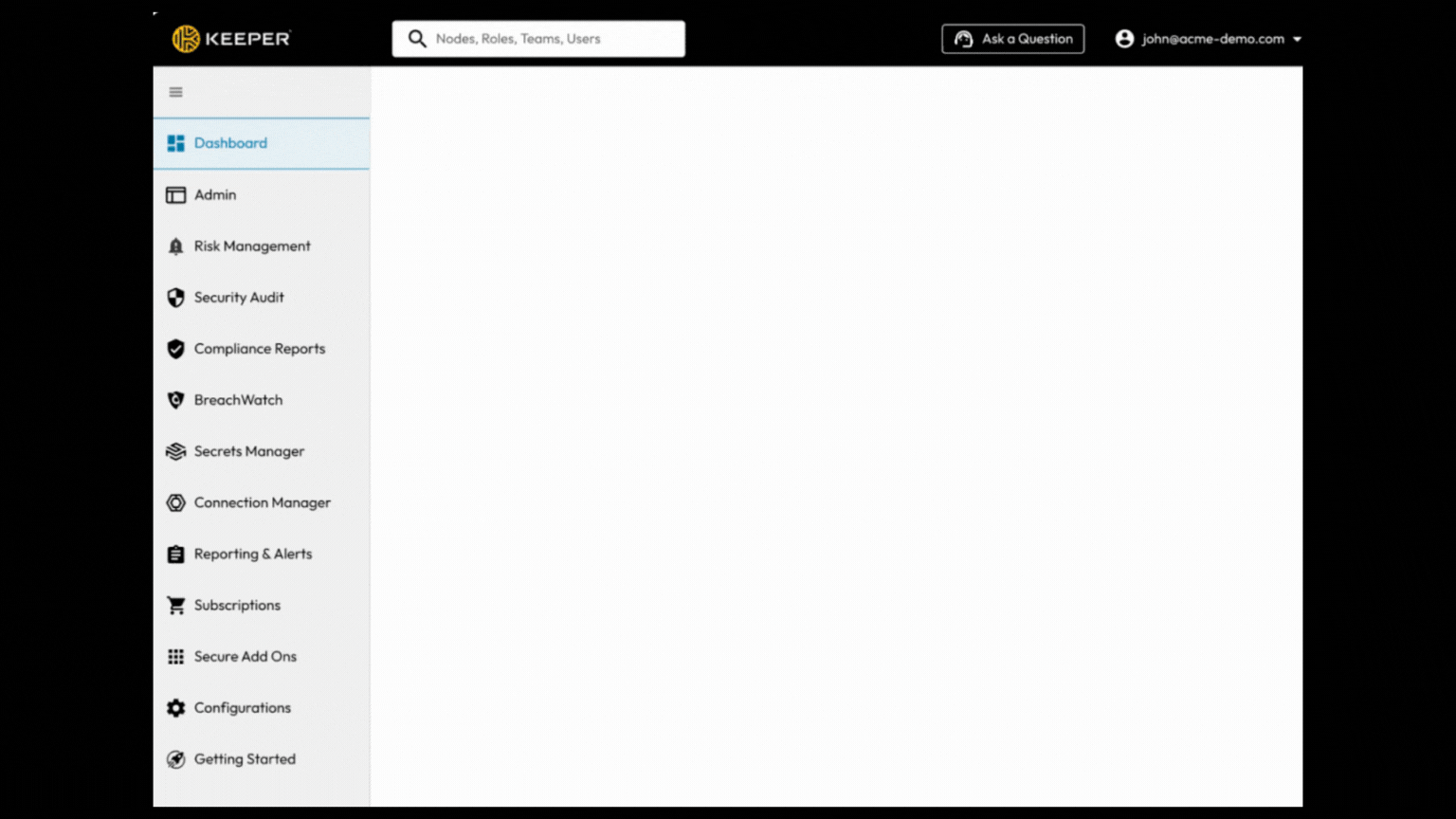Collapse the sidebar with the hamburger icon

pyautogui.click(x=175, y=92)
